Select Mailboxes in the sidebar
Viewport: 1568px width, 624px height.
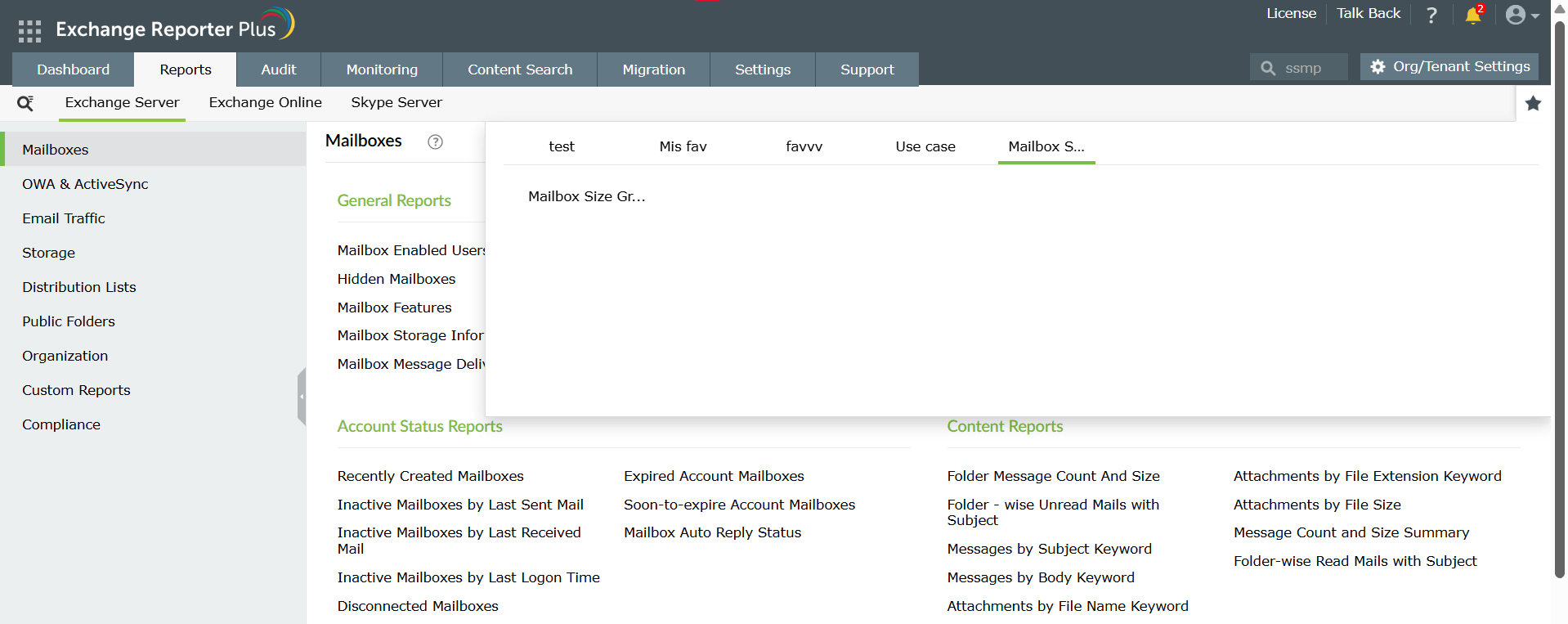[155, 150]
